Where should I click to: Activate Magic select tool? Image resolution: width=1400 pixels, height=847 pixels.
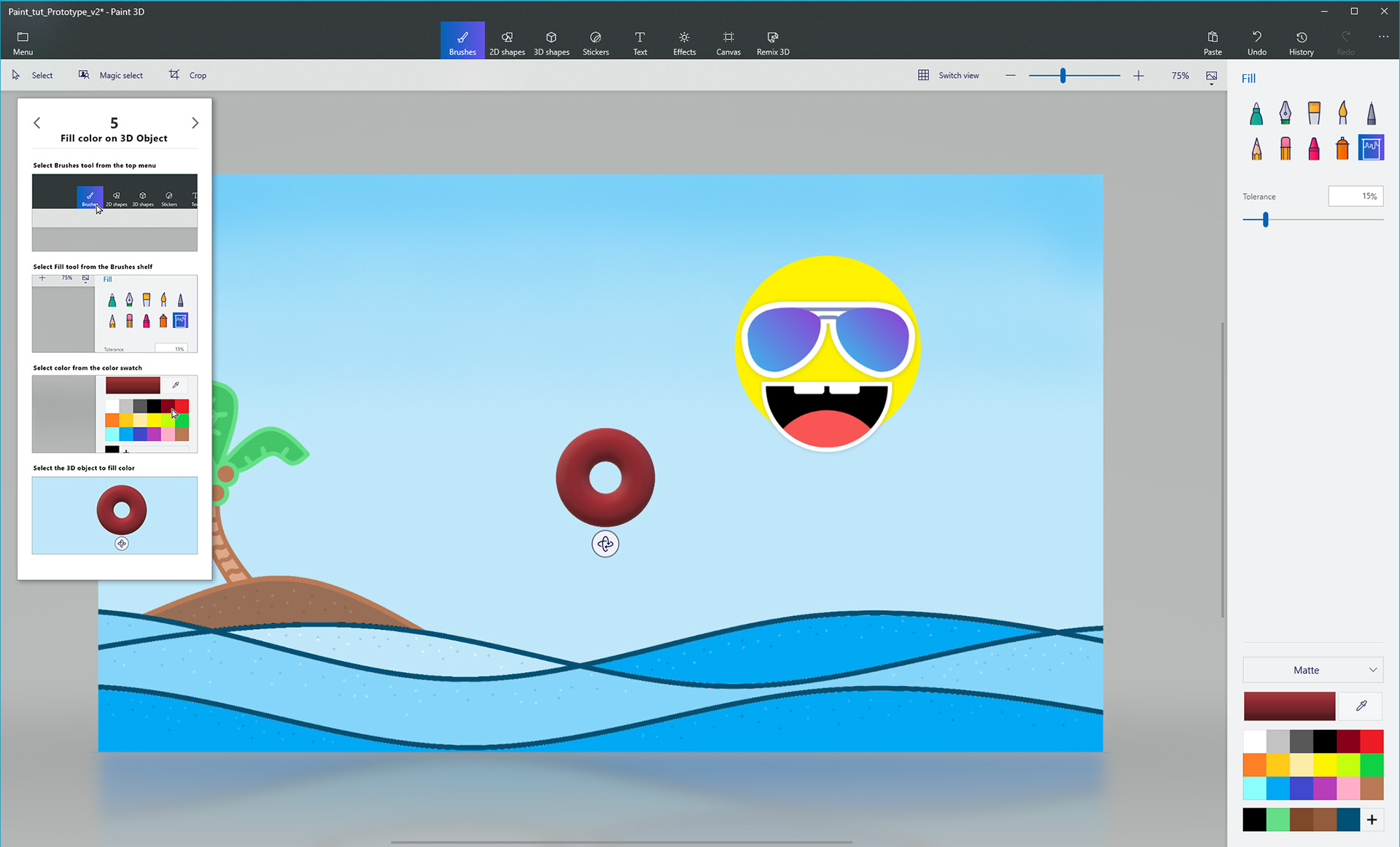click(111, 75)
